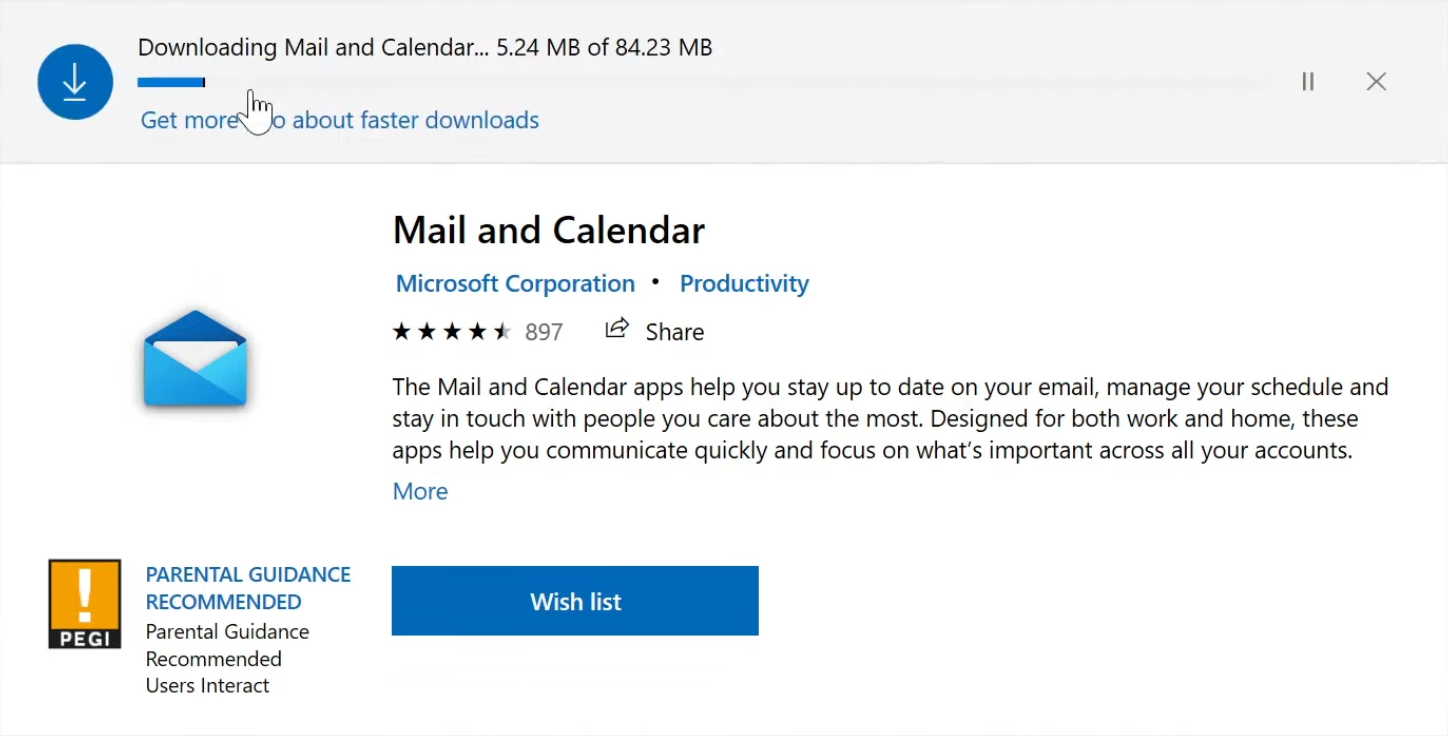This screenshot has width=1448, height=736.
Task: Click the app description paragraph
Action: coord(890,418)
